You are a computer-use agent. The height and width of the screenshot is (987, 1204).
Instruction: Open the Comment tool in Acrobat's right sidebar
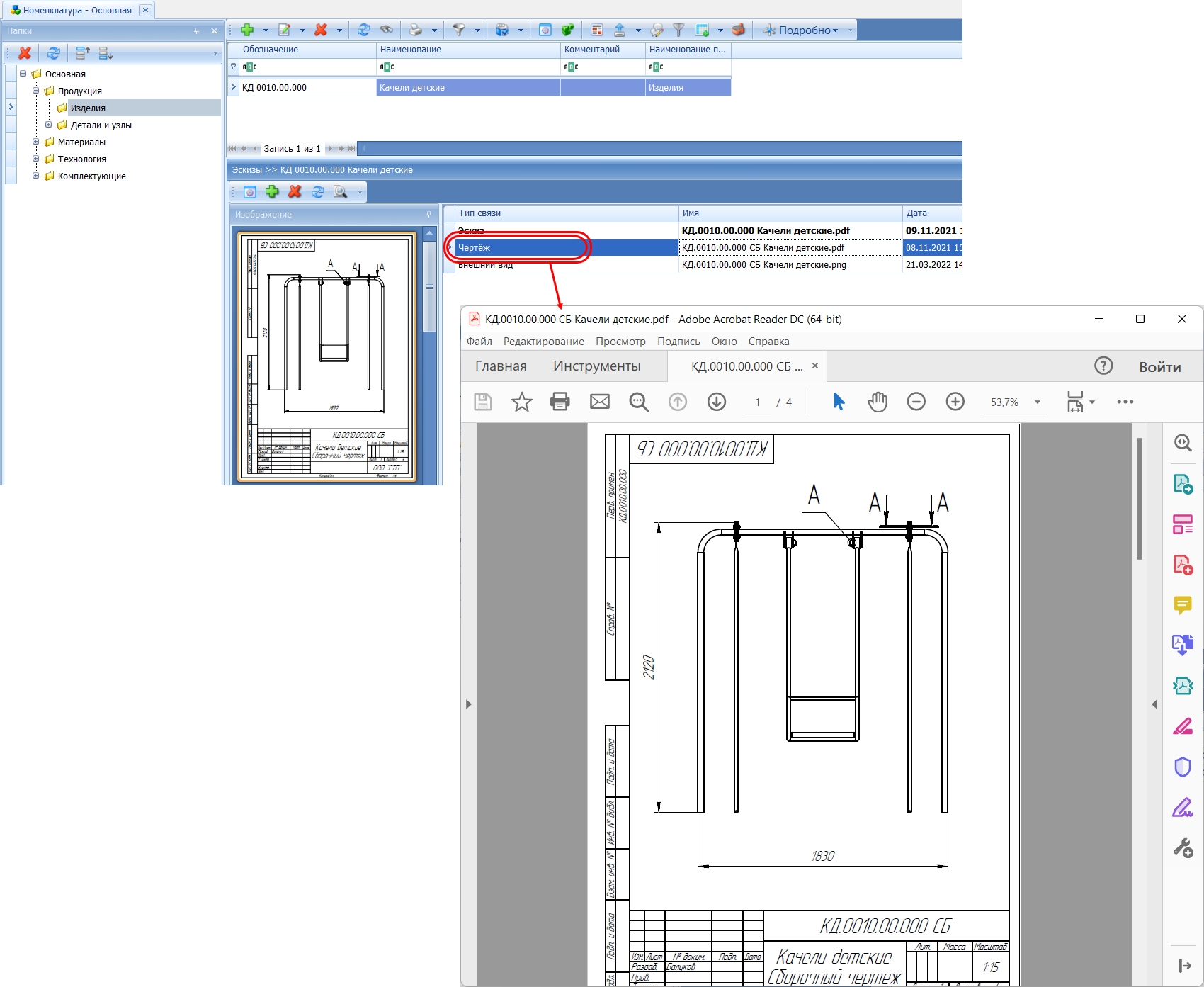click(1183, 605)
